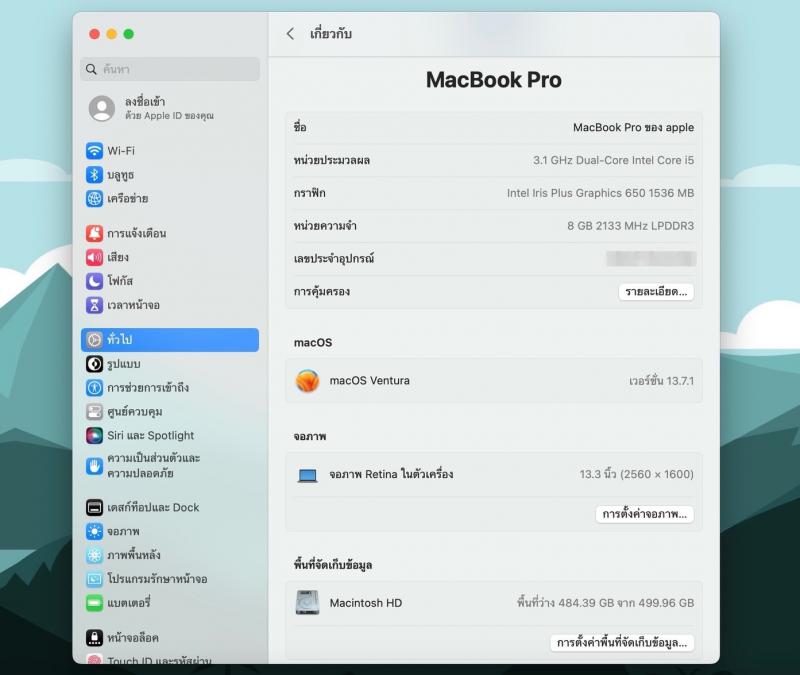Click the sign-in link ลงชื่อเข้า
800x675 pixels.
(x=145, y=102)
